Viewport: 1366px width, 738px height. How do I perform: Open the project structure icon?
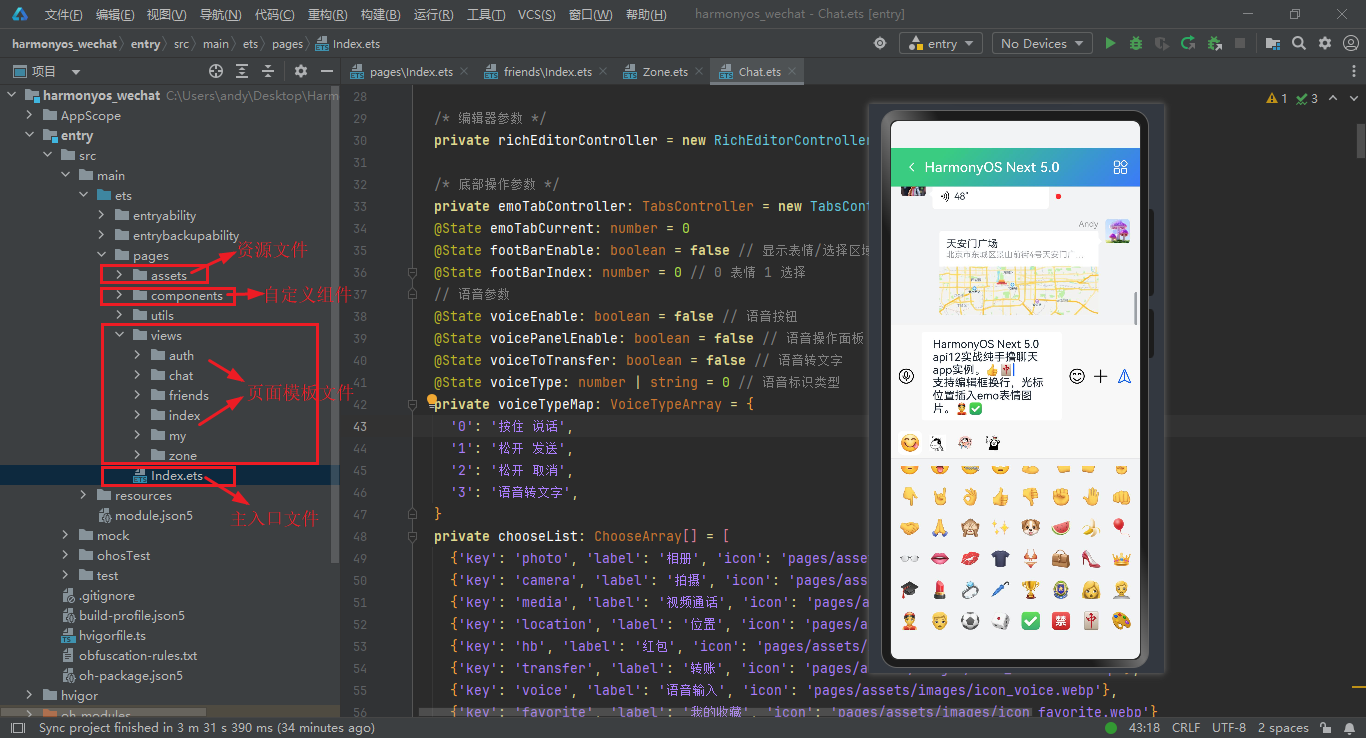click(1273, 44)
